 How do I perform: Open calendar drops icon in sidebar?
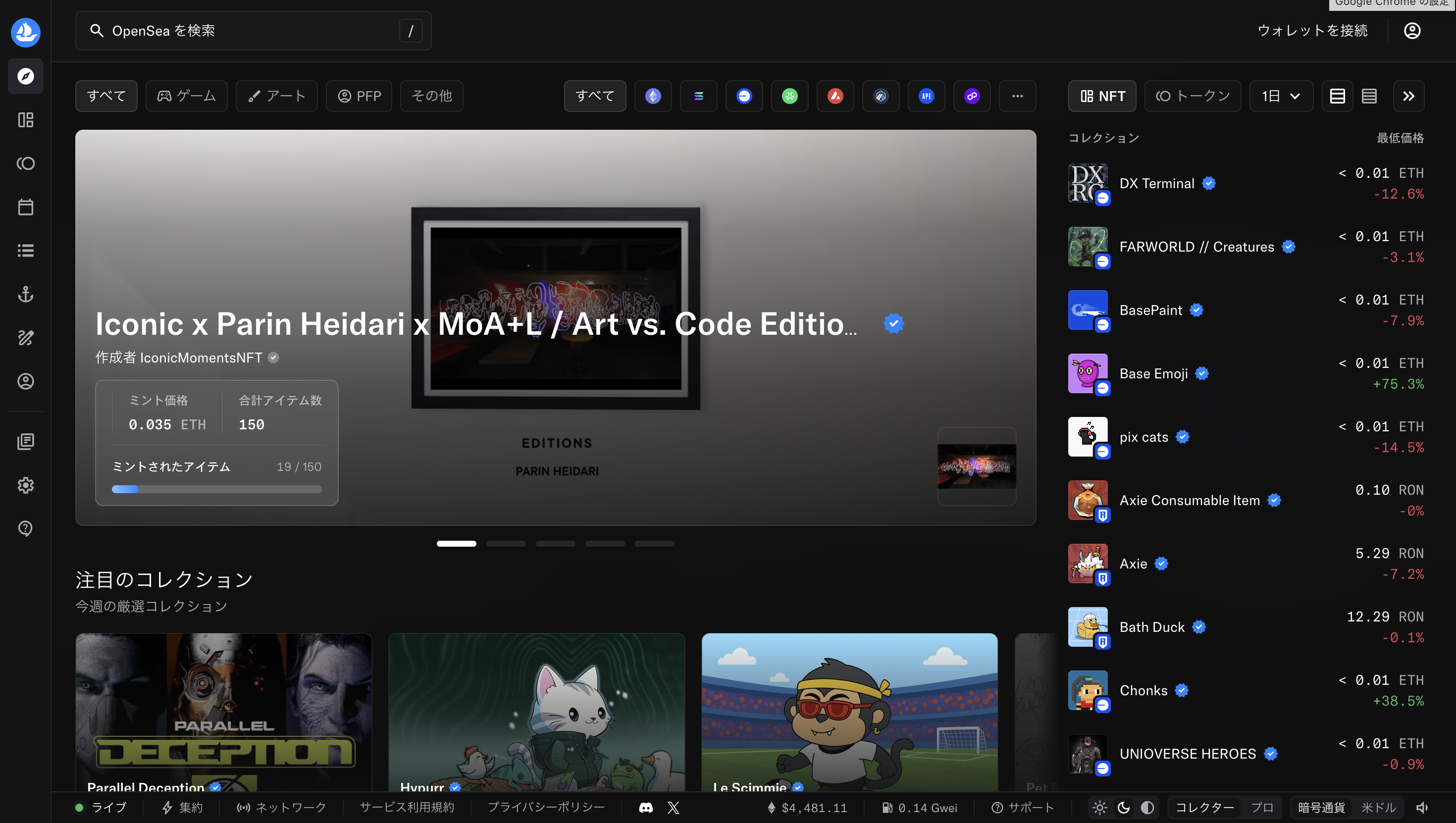pyautogui.click(x=25, y=207)
